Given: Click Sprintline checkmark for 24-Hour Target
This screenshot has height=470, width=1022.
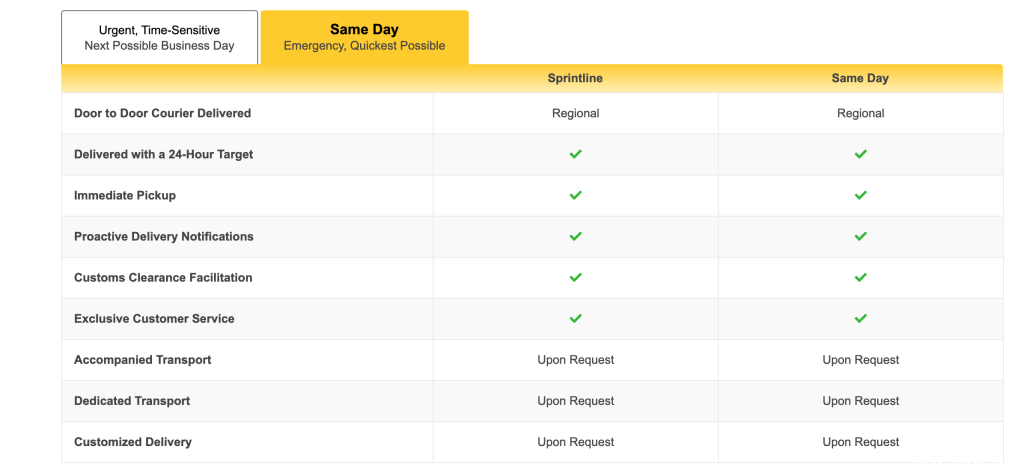Looking at the screenshot, I should tap(576, 154).
